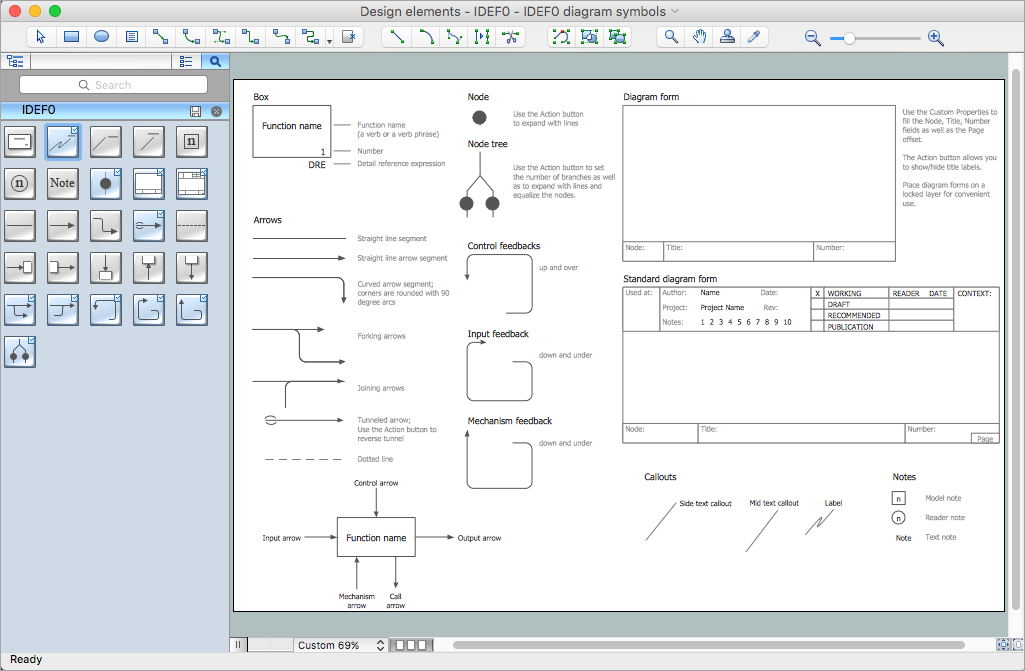Image resolution: width=1025 pixels, height=671 pixels.
Task: Pick the text Note shape
Action: pos(63,184)
